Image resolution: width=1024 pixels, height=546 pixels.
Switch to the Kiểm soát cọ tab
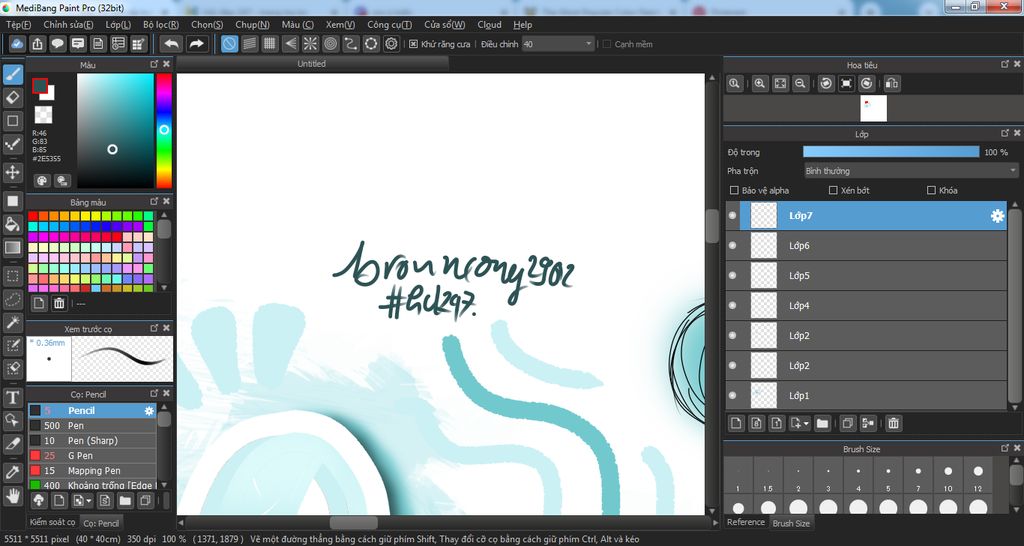52,522
